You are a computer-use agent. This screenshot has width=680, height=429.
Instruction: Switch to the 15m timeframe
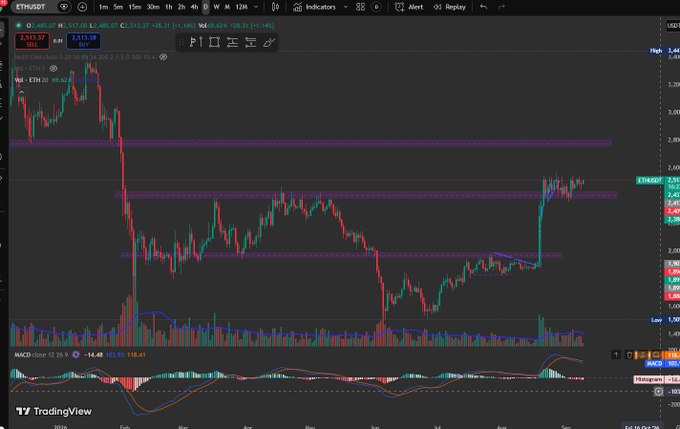134,7
